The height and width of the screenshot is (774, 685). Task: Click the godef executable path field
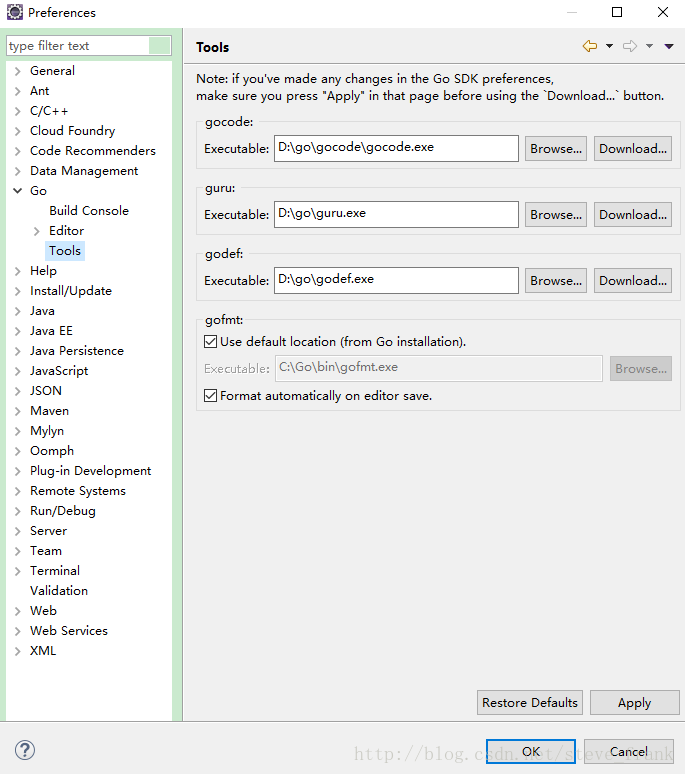point(396,280)
